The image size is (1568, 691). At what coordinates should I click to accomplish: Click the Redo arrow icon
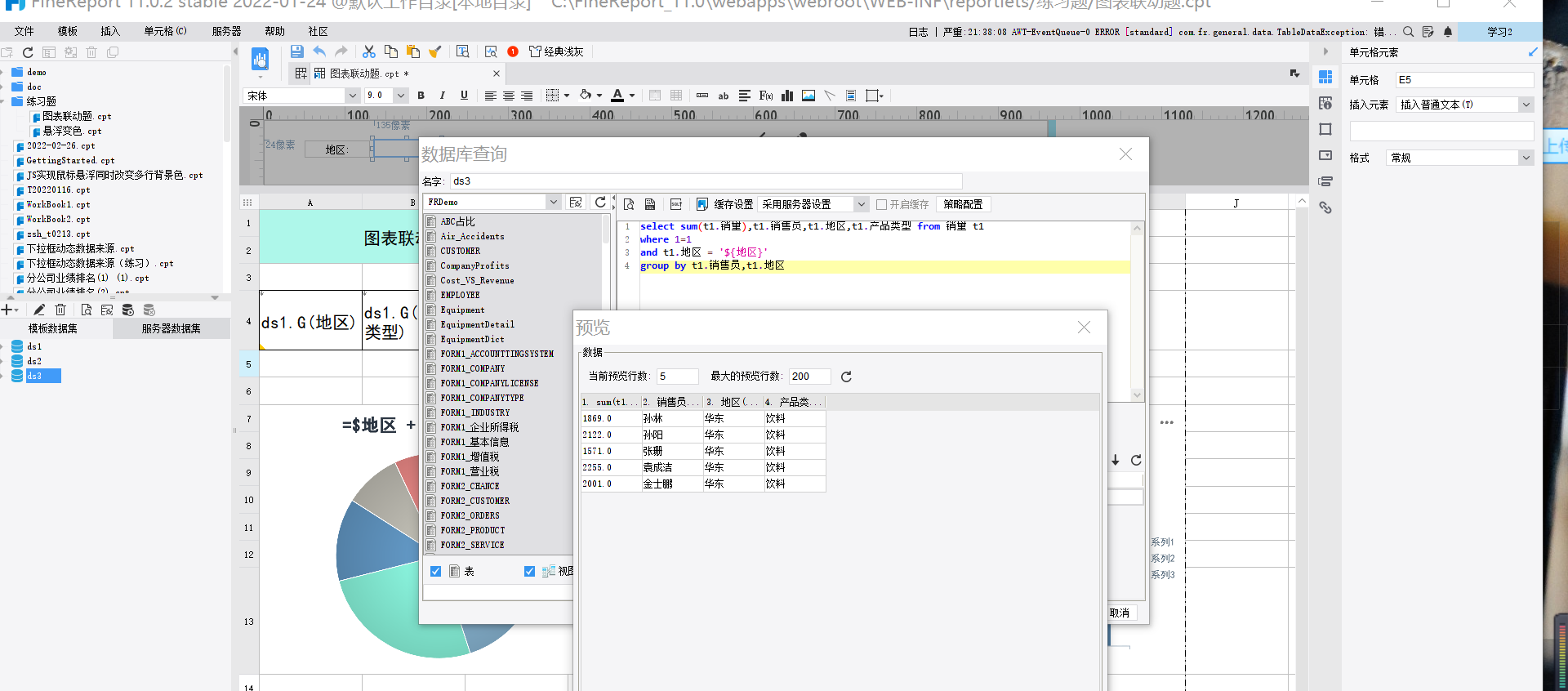click(x=341, y=51)
